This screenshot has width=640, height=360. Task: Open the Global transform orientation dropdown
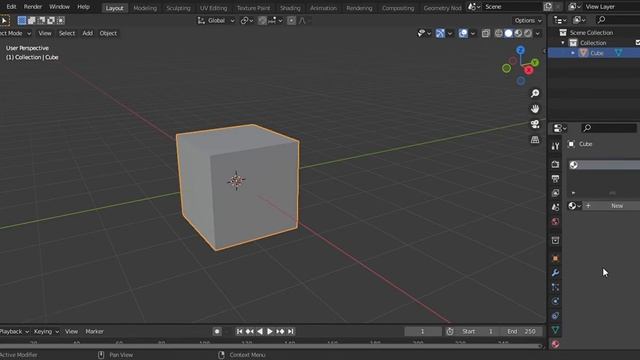pyautogui.click(x=216, y=20)
